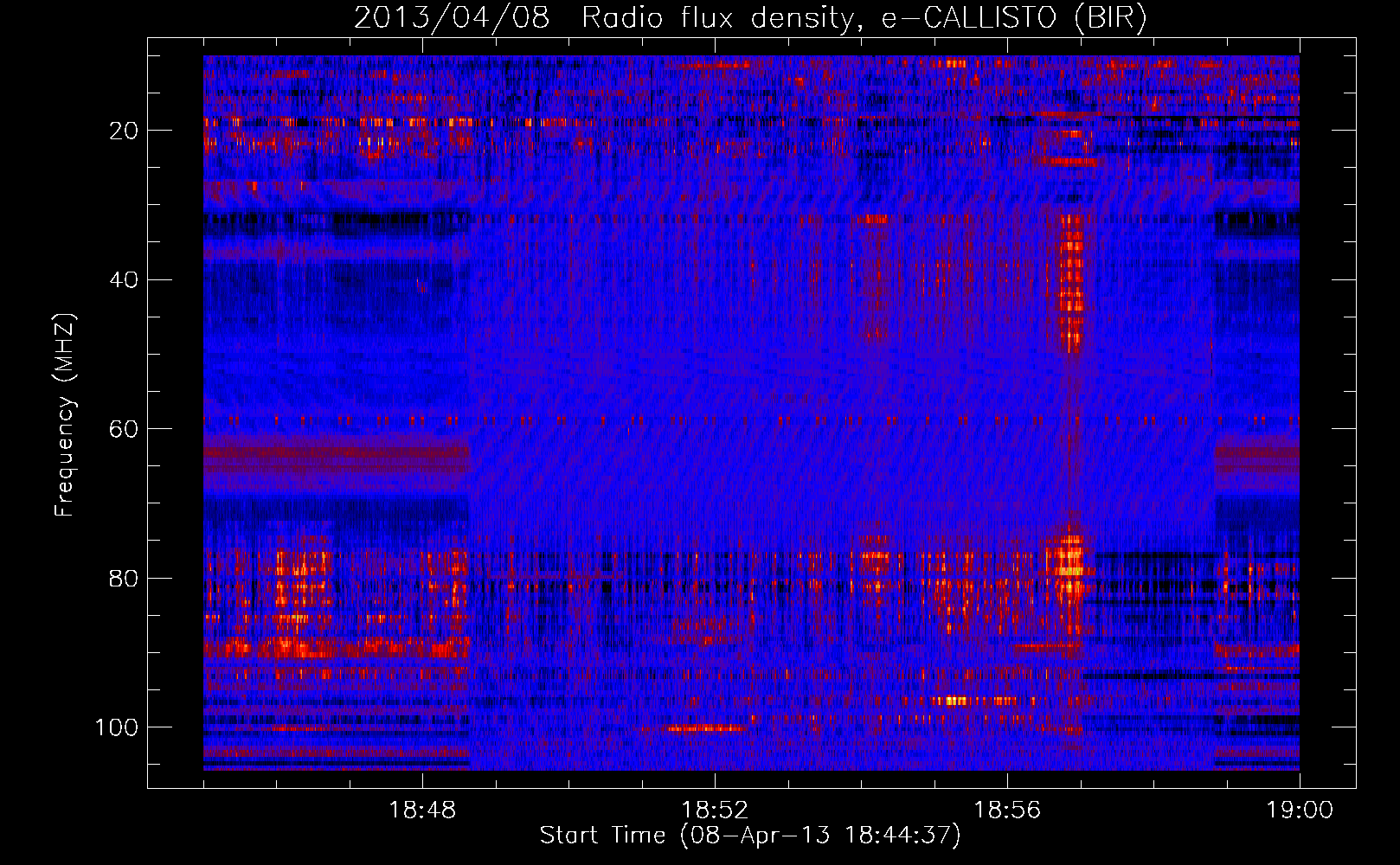
Task: Click the 20 frequency tick label
Action: coord(125,131)
